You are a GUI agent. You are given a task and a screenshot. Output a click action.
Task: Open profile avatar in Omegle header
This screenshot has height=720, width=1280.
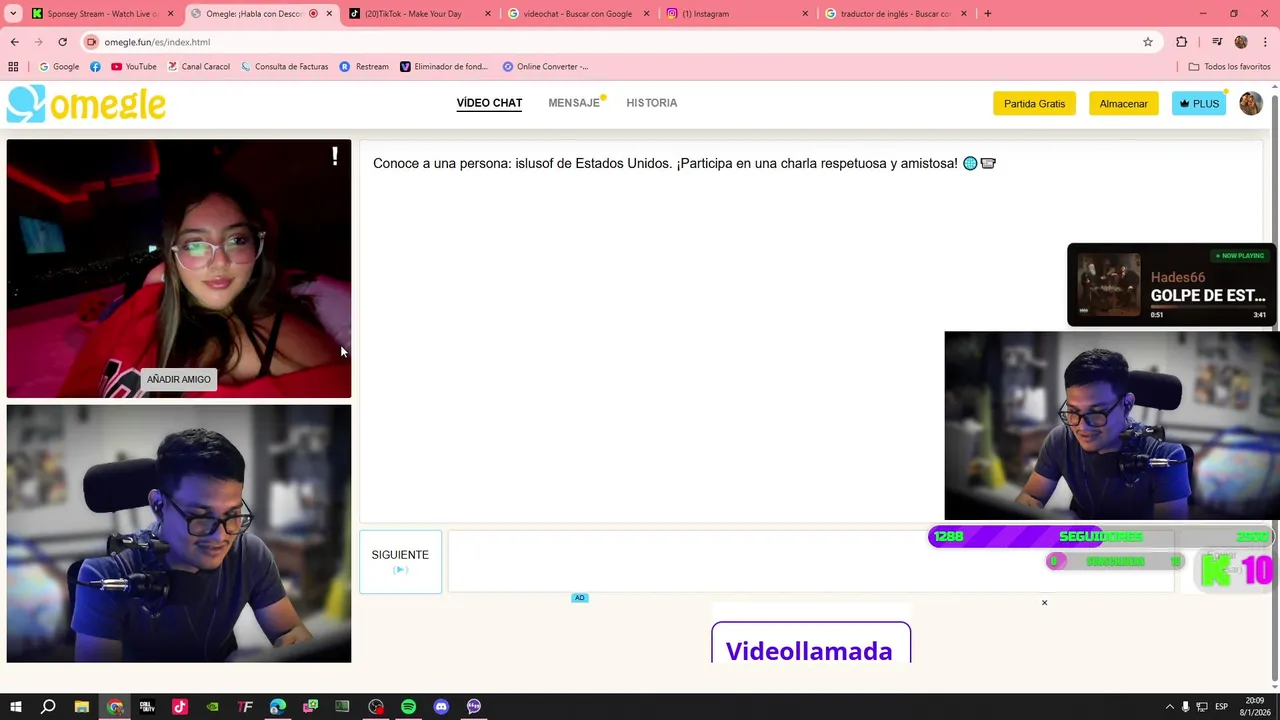1251,103
